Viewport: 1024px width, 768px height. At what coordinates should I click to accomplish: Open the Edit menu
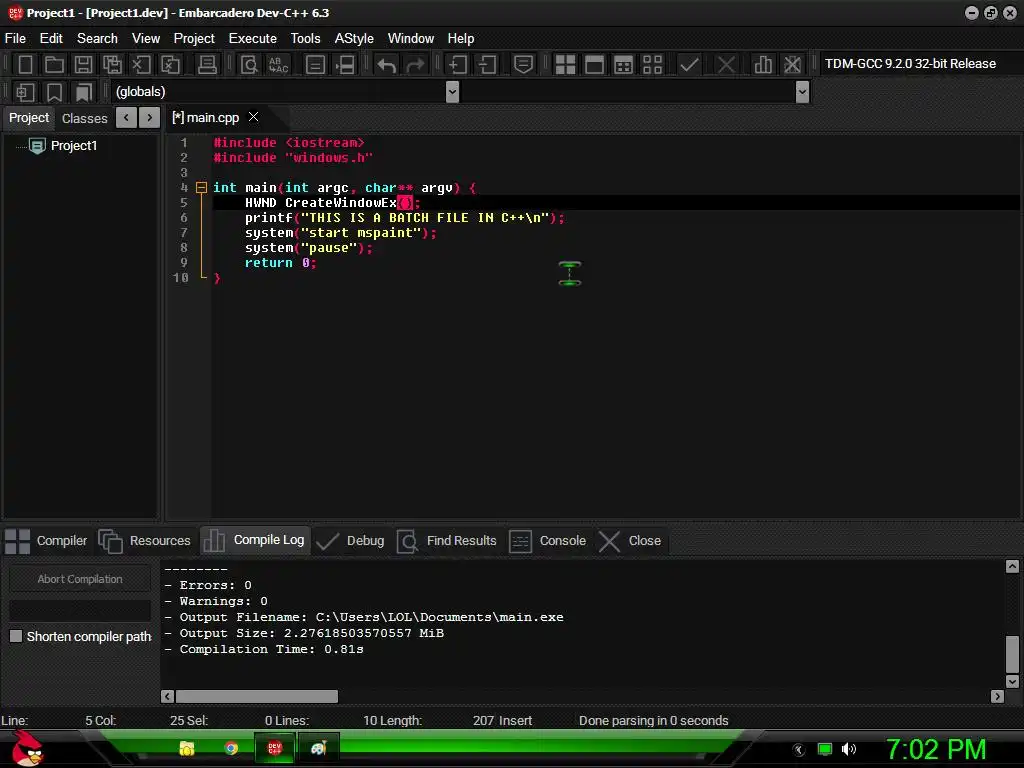51,39
